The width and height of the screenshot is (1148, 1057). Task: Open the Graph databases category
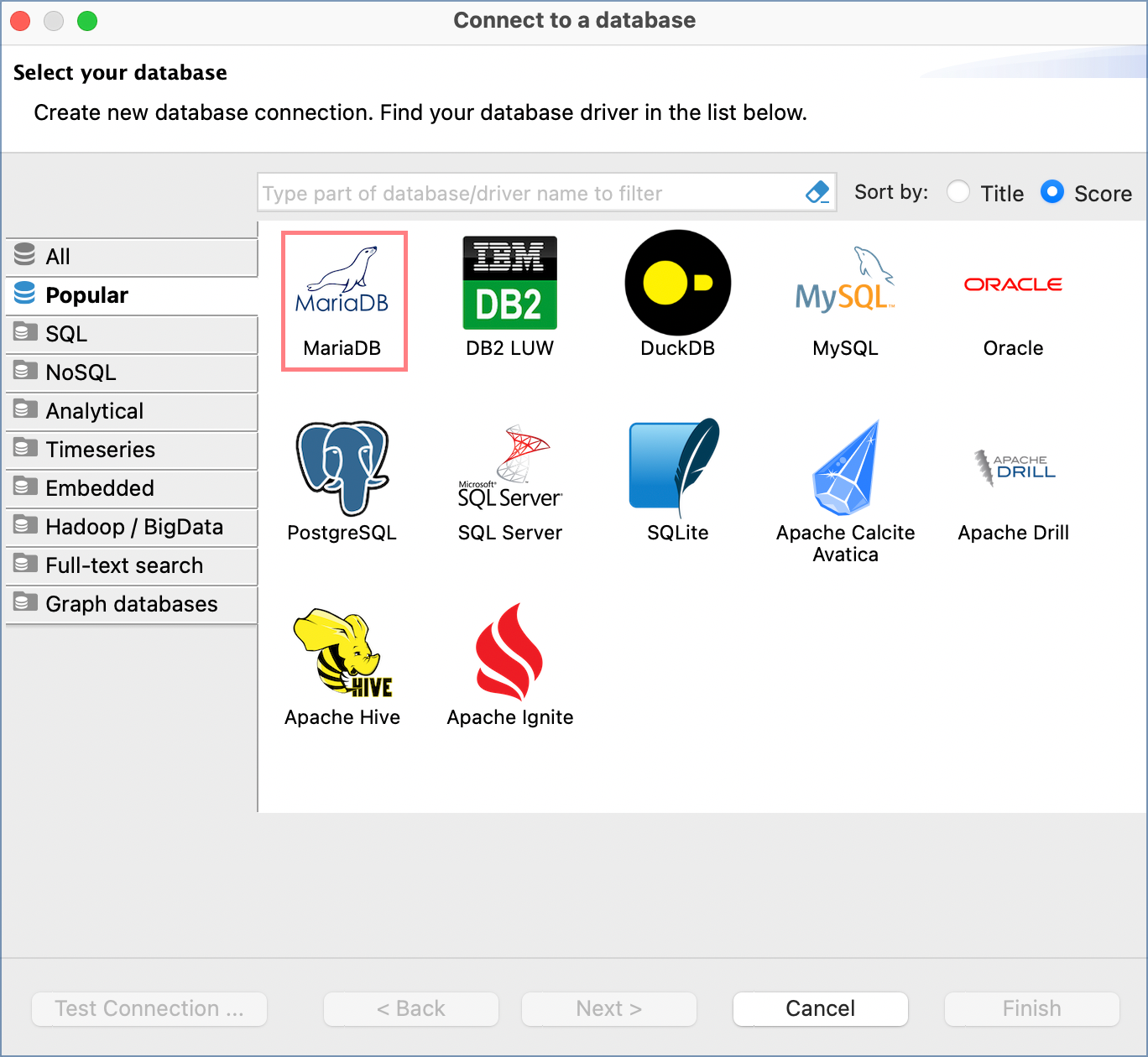click(132, 604)
